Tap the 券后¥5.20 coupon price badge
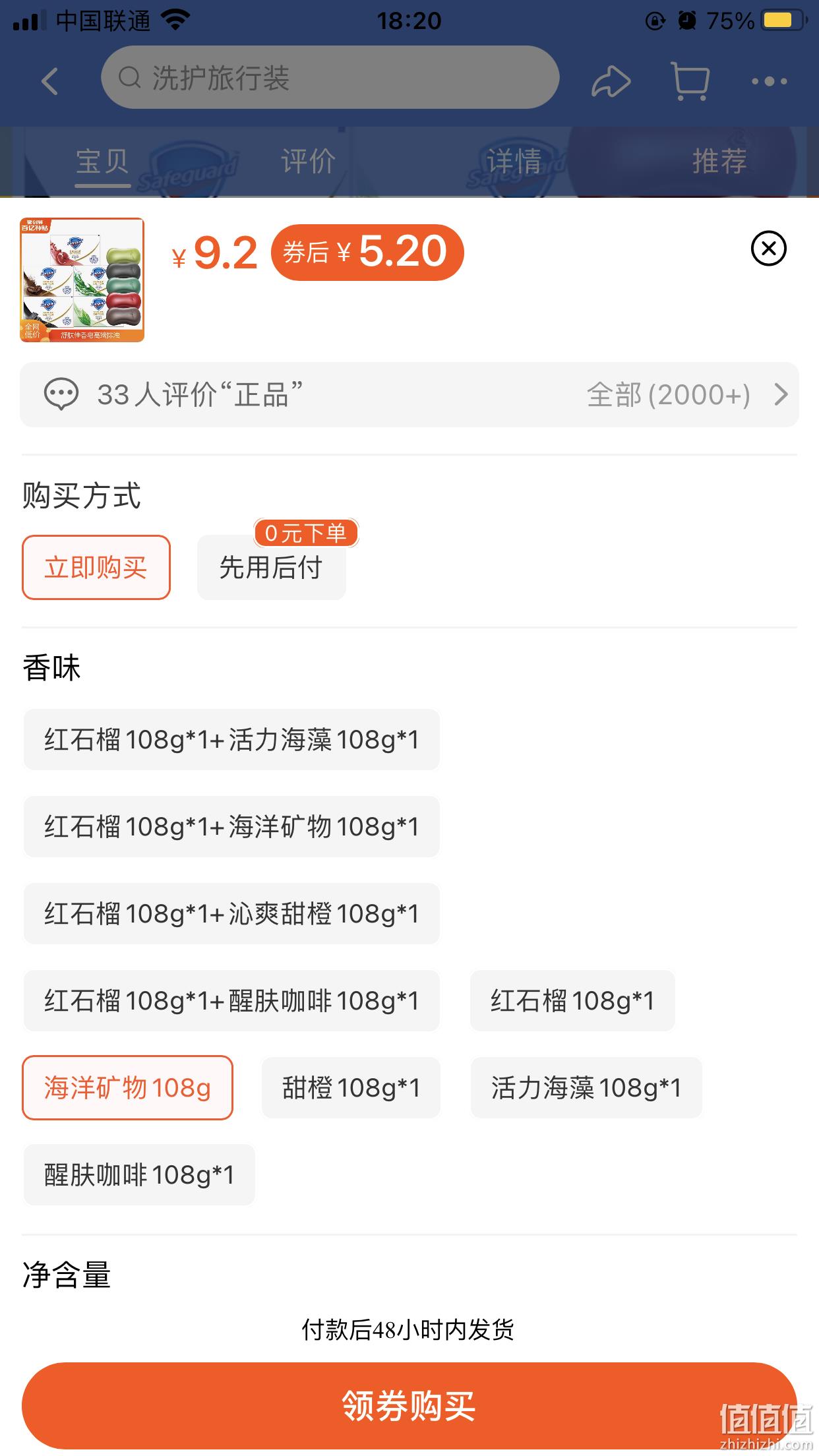Image resolution: width=819 pixels, height=1456 pixels. (x=367, y=252)
